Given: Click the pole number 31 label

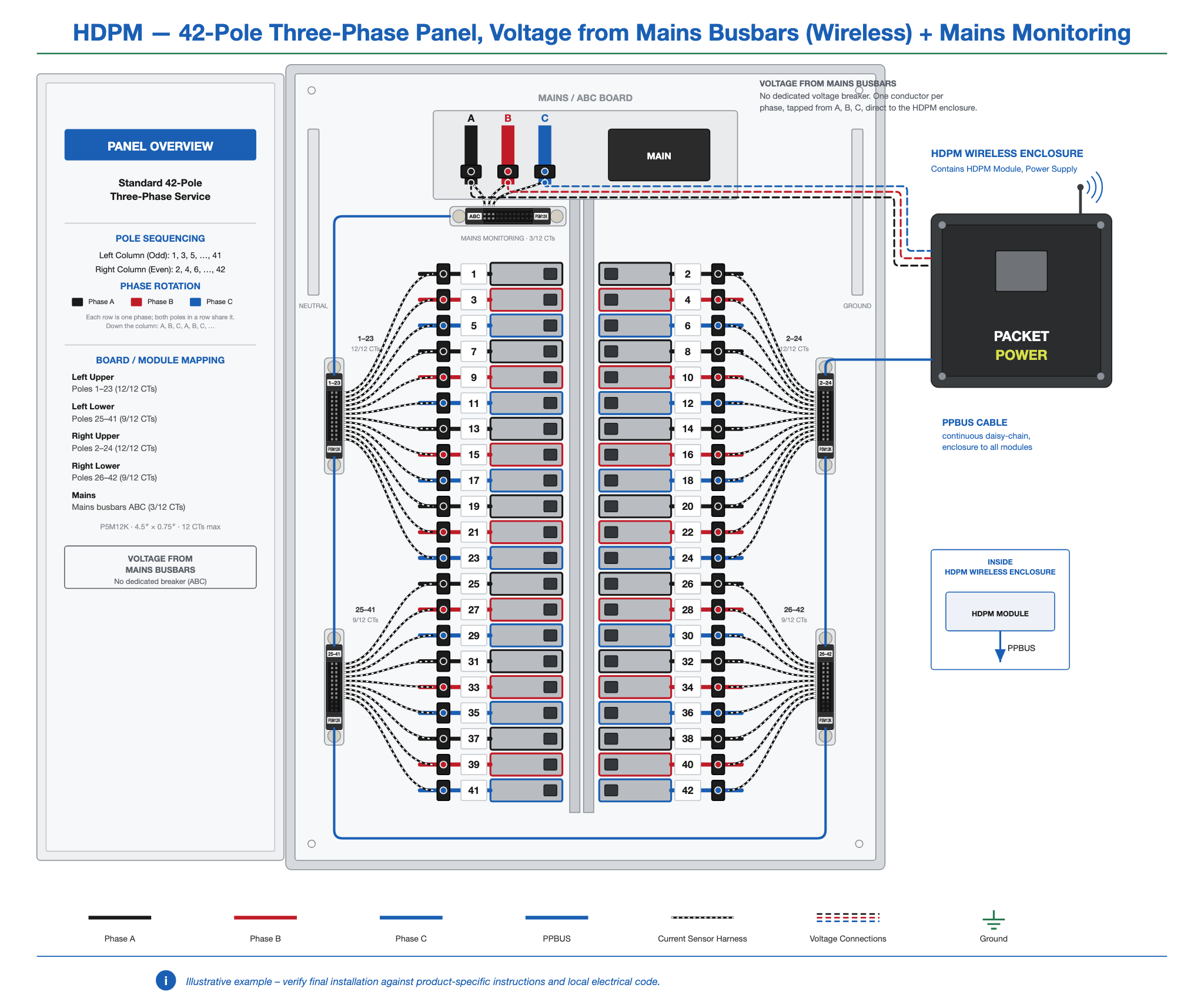Looking at the screenshot, I should click(473, 662).
